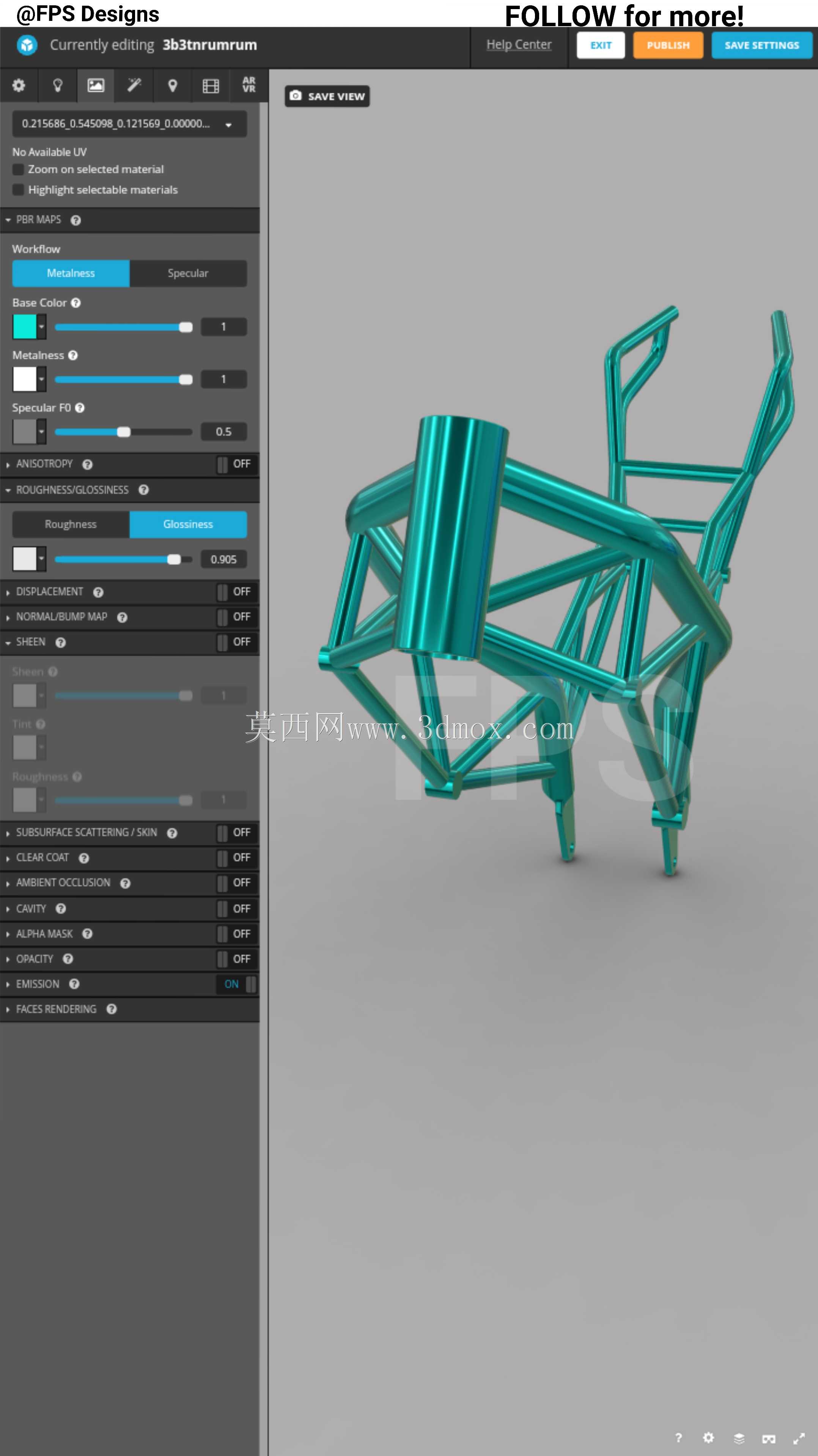Turn on the Displacement toggle
Image resolution: width=818 pixels, height=1456 pixels.
pyautogui.click(x=237, y=592)
